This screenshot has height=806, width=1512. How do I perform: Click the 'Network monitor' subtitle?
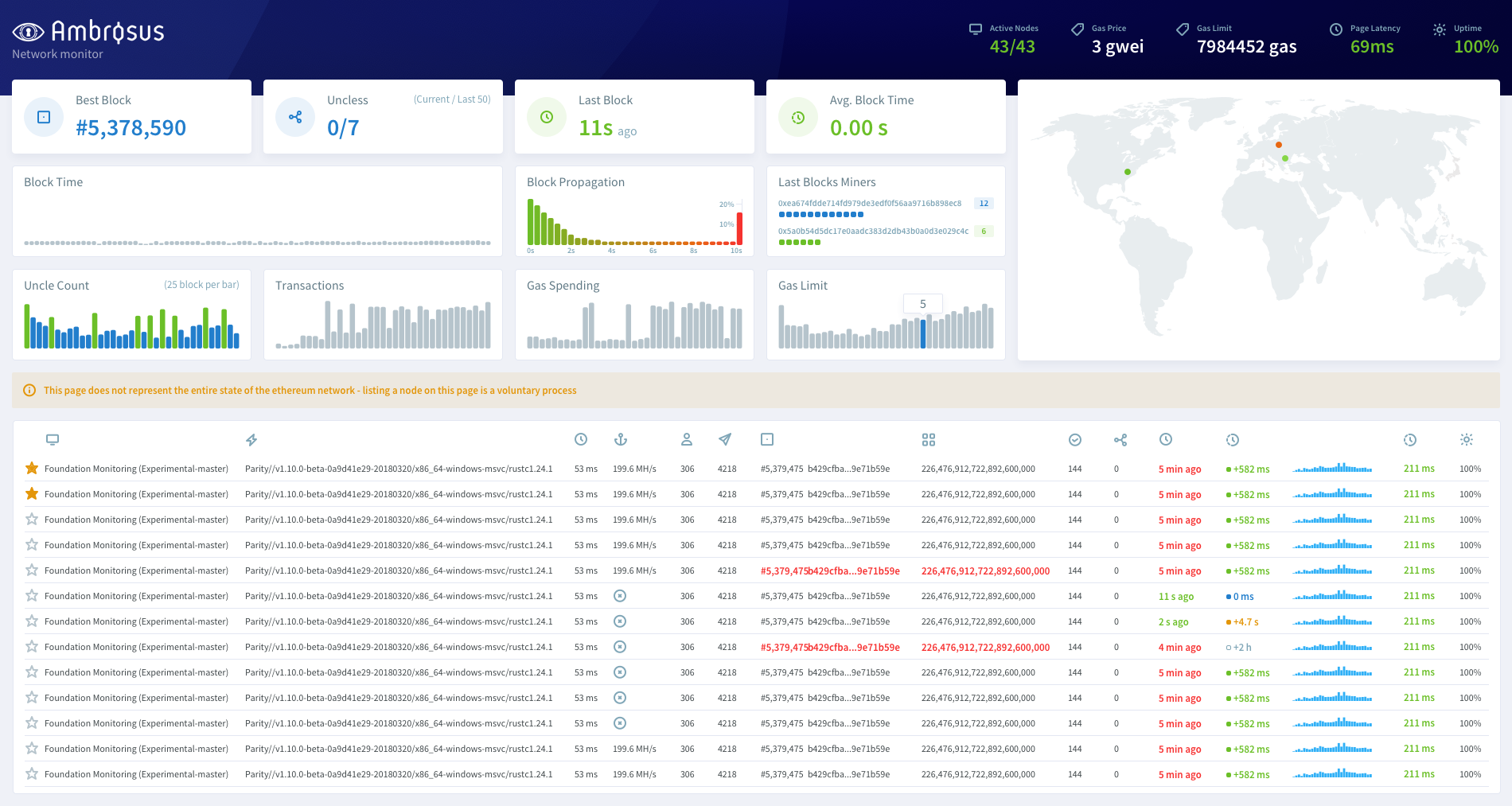pyautogui.click(x=57, y=54)
